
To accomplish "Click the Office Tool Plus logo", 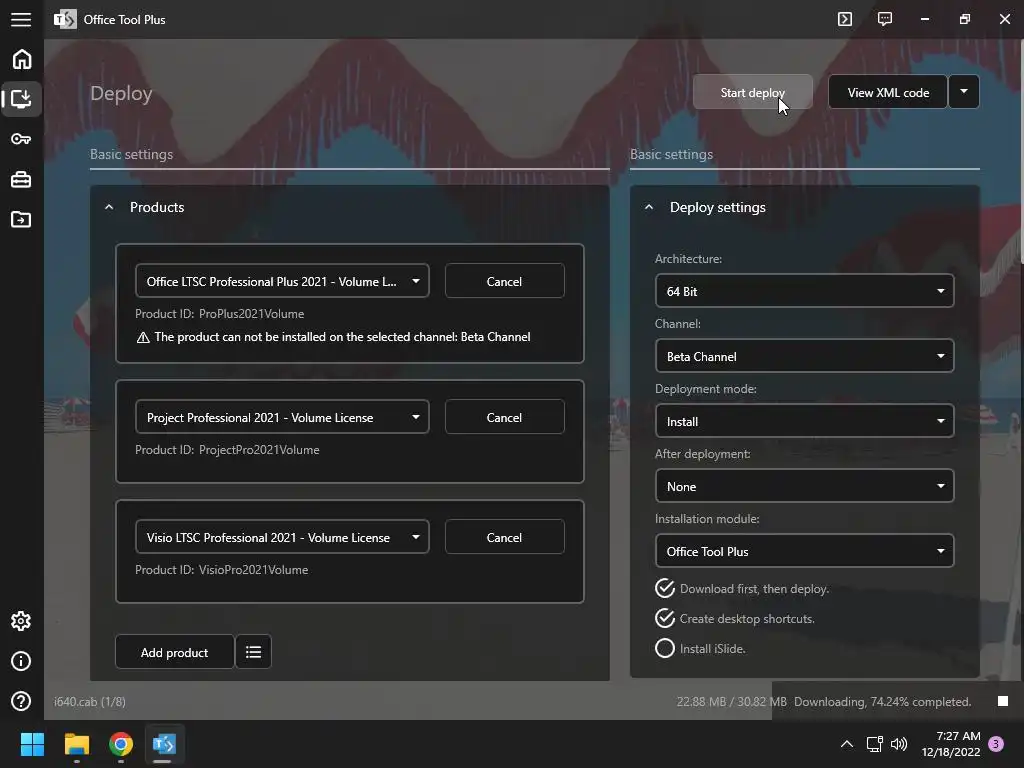I will pyautogui.click(x=65, y=20).
